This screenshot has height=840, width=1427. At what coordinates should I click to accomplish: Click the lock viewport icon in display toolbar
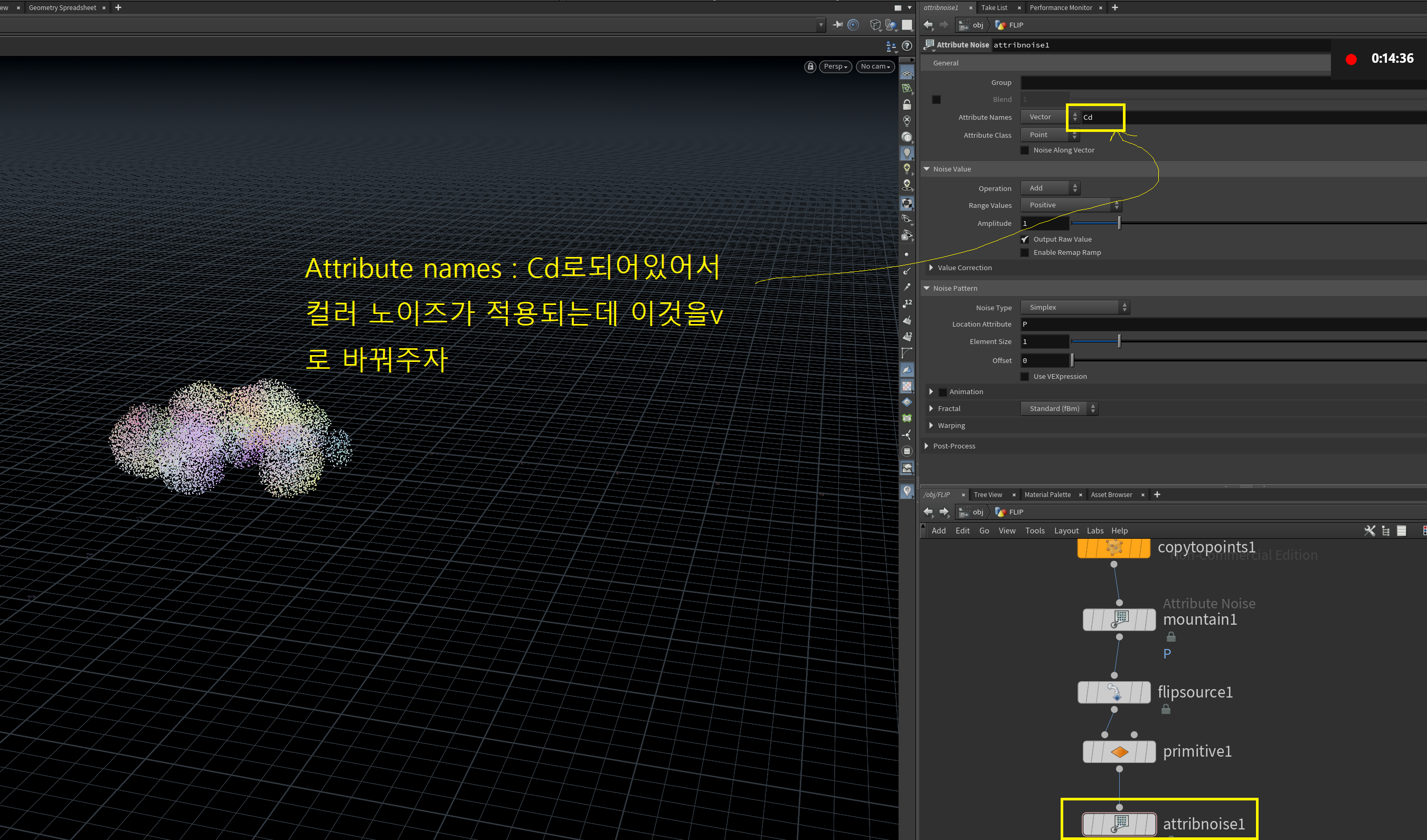906,106
